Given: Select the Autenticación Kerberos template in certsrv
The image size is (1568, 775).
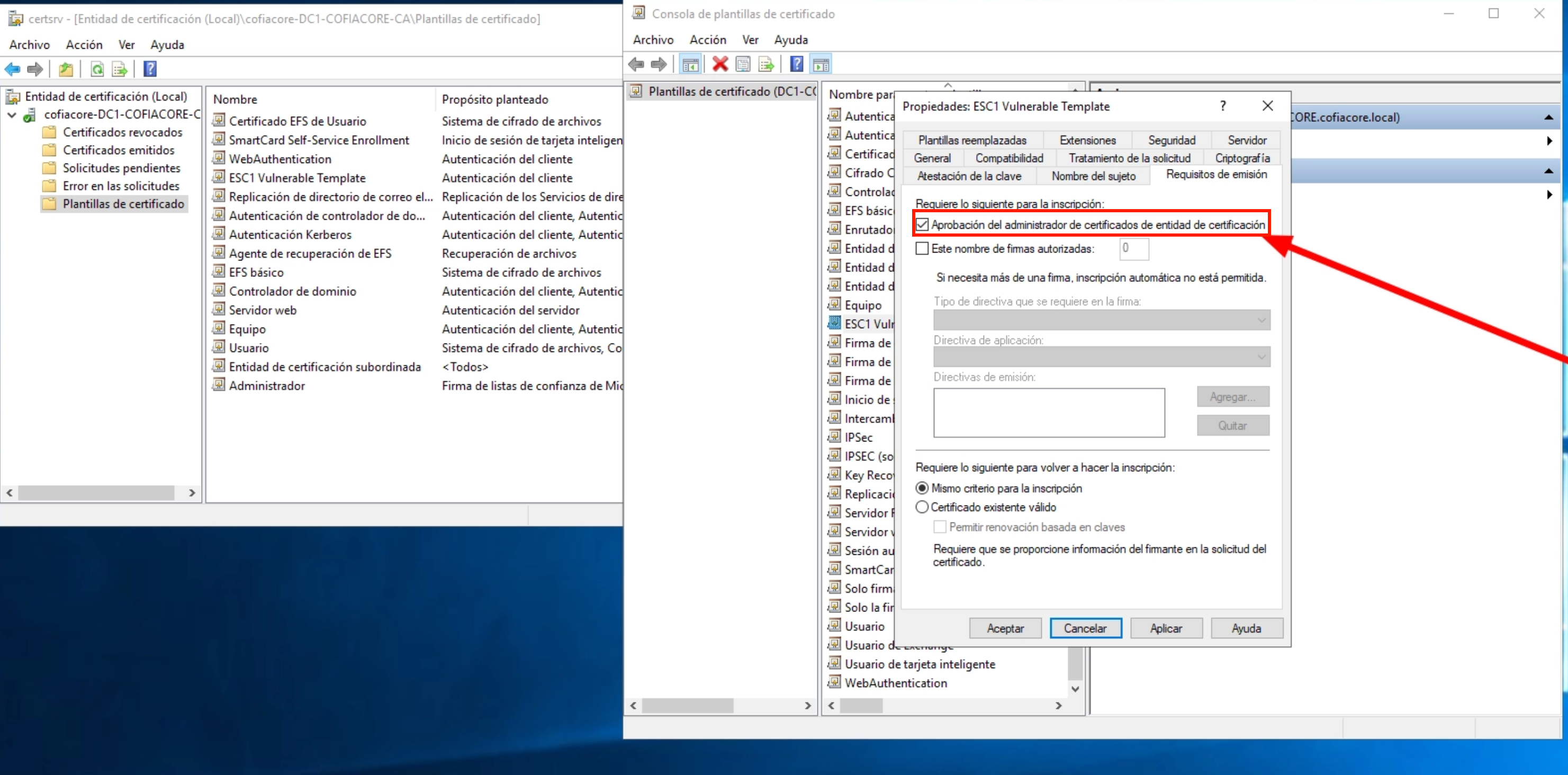Looking at the screenshot, I should [x=290, y=235].
